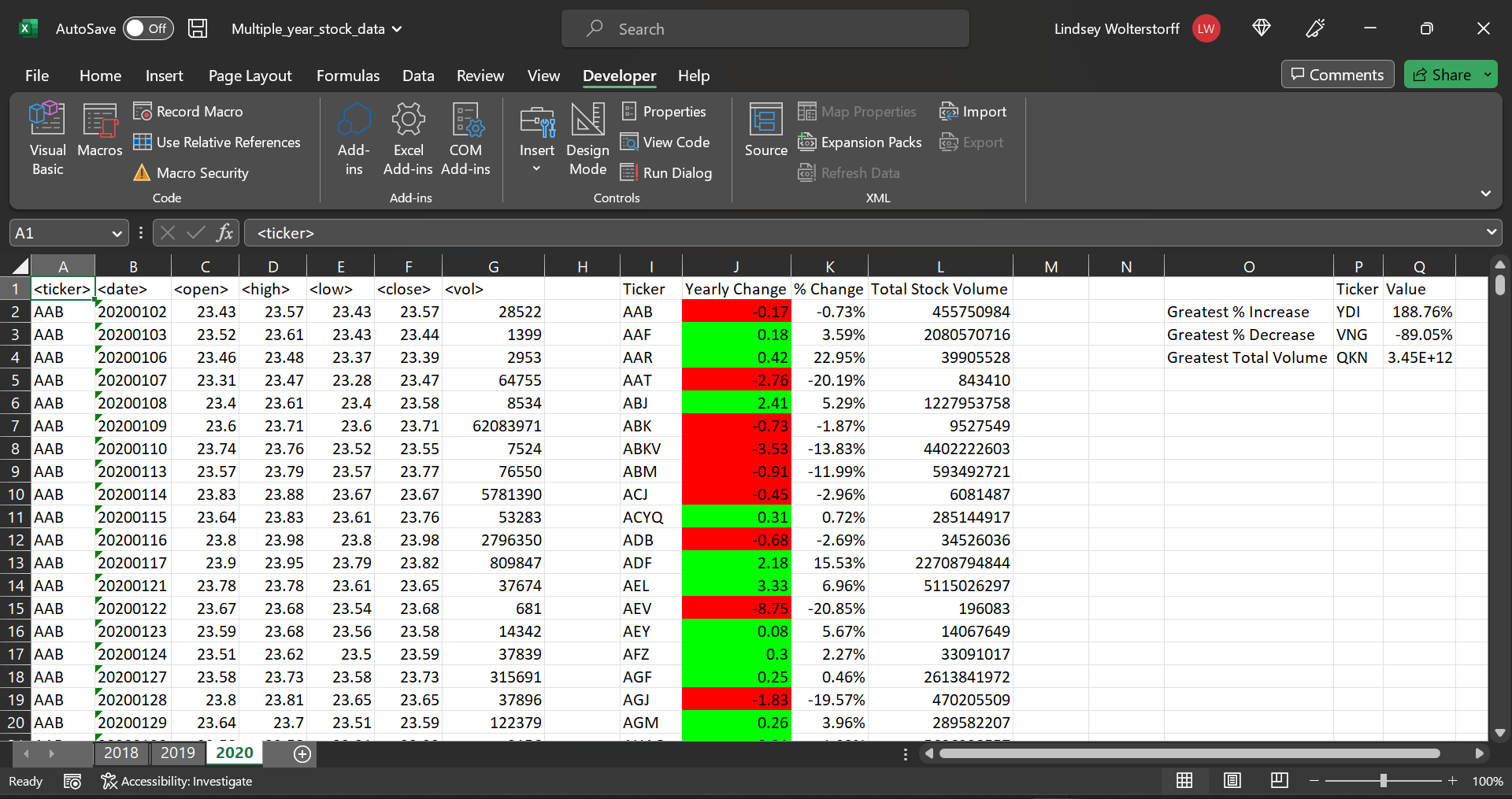Image resolution: width=1512 pixels, height=799 pixels.
Task: Open Accessibility: Investigate checker
Action: [x=176, y=781]
